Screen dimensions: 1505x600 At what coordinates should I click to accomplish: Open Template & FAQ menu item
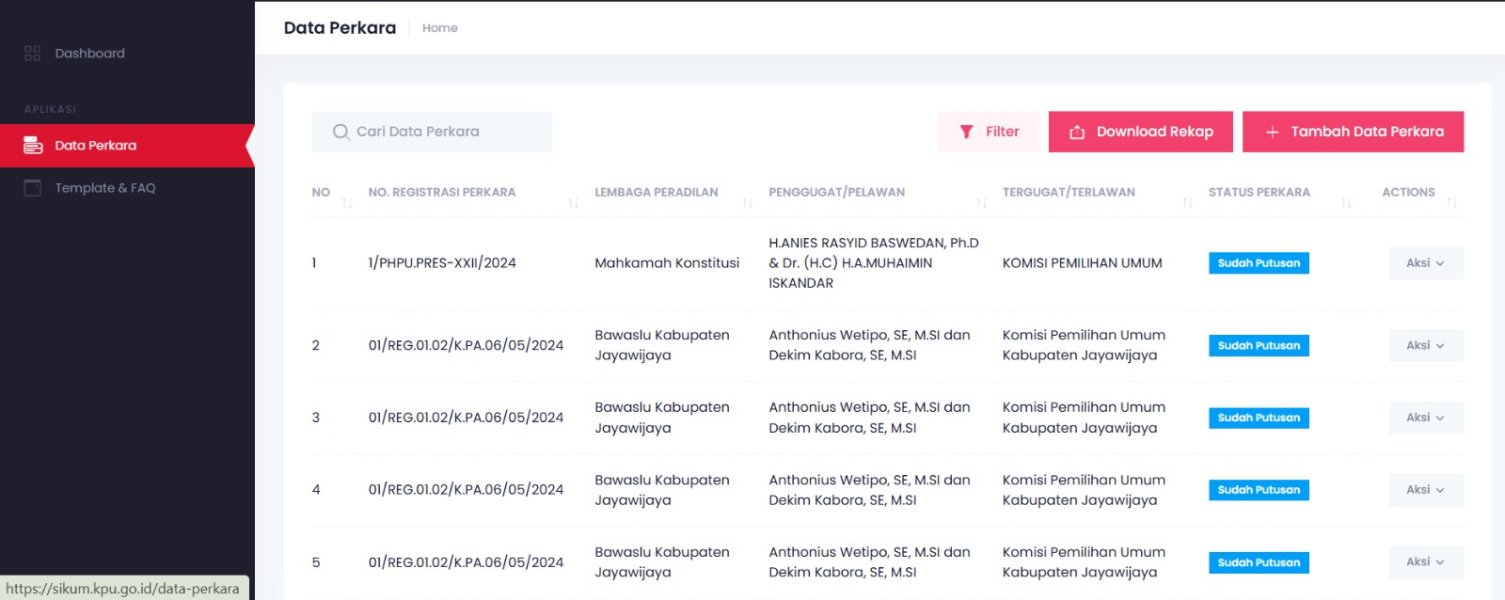pyautogui.click(x=105, y=188)
